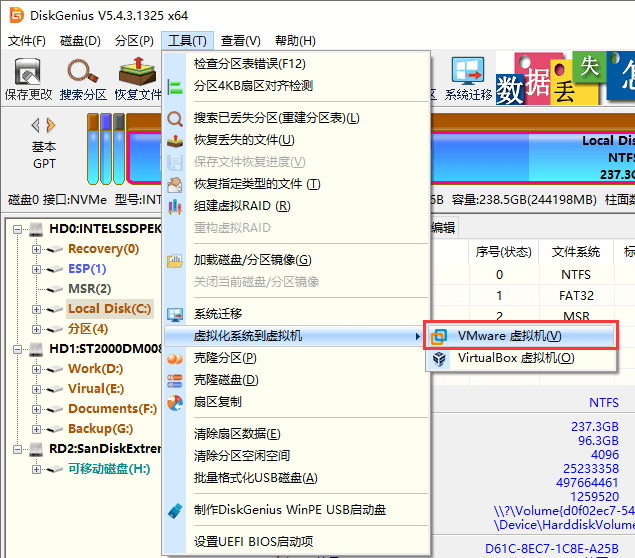Screen dimensions: 635x558
Task: Open the 磁盘(D) menu
Action: 80,40
